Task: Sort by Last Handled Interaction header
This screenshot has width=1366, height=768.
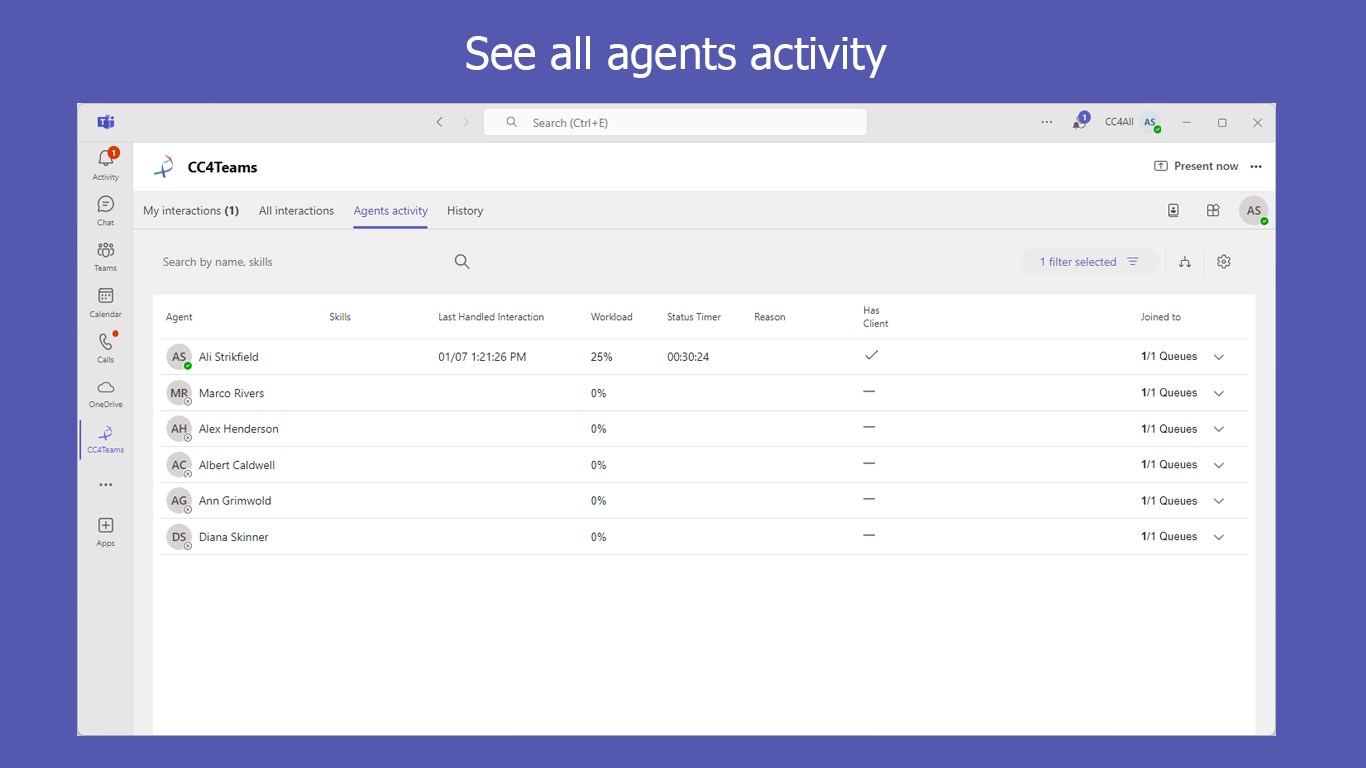Action: (x=491, y=317)
